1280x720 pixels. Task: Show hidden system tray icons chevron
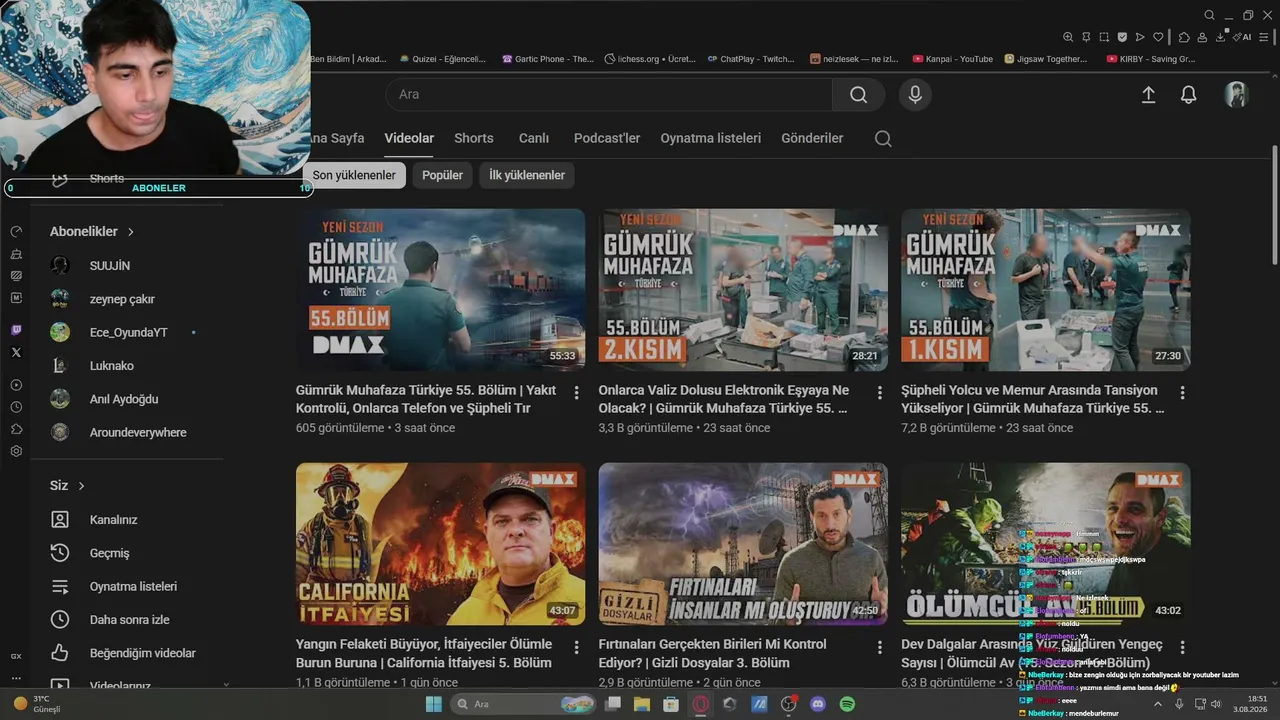click(x=1158, y=704)
